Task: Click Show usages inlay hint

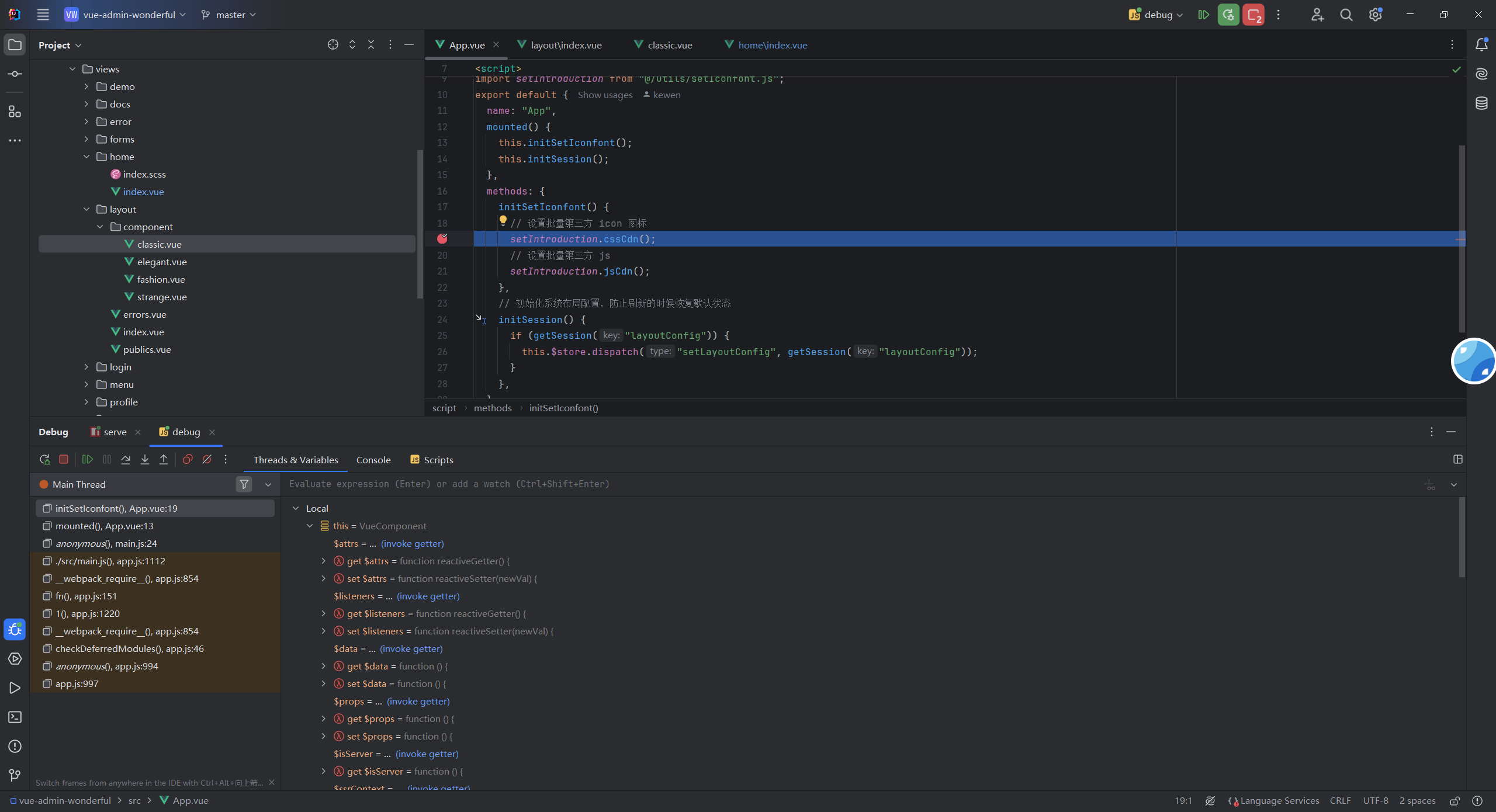Action: pos(605,95)
